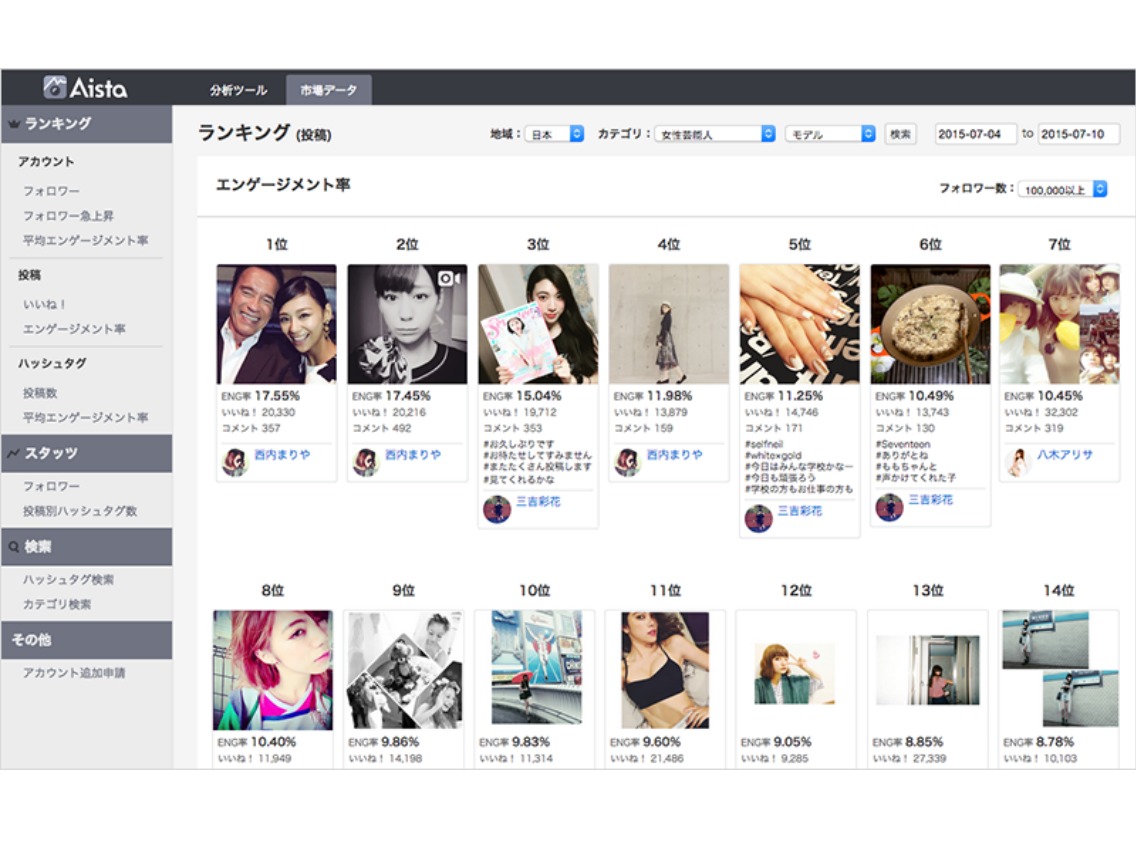This screenshot has height=852, width=1136.
Task: Switch to the 市場データ tab
Action: coord(329,91)
